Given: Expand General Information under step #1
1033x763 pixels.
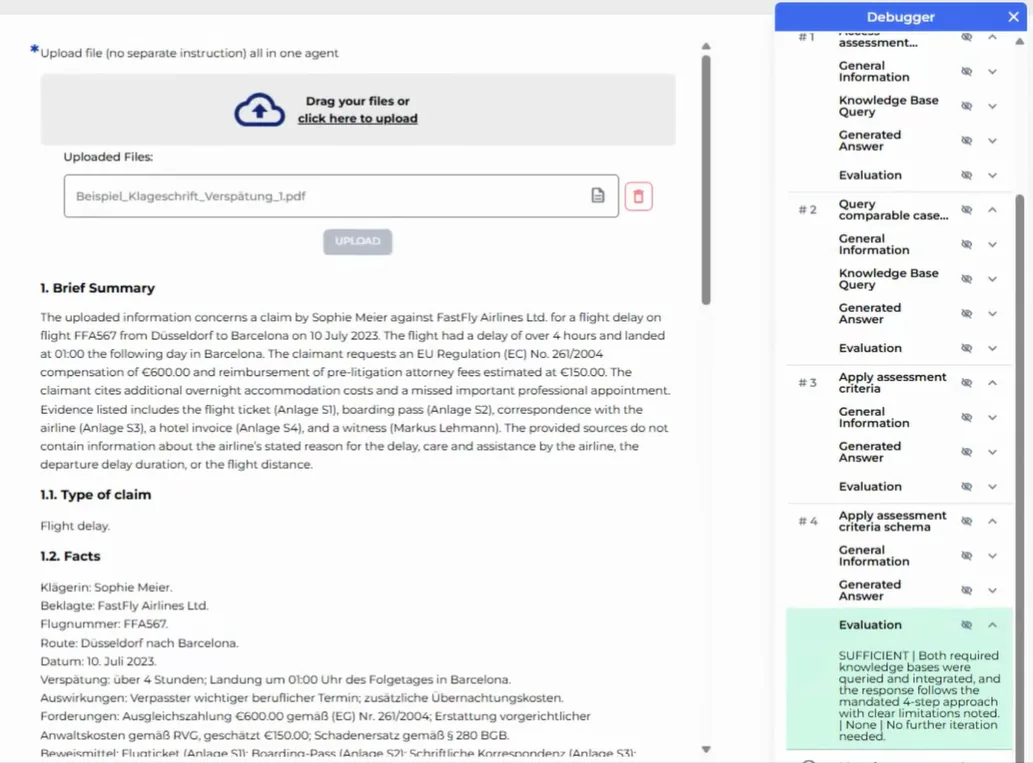Looking at the screenshot, I should pyautogui.click(x=991, y=71).
